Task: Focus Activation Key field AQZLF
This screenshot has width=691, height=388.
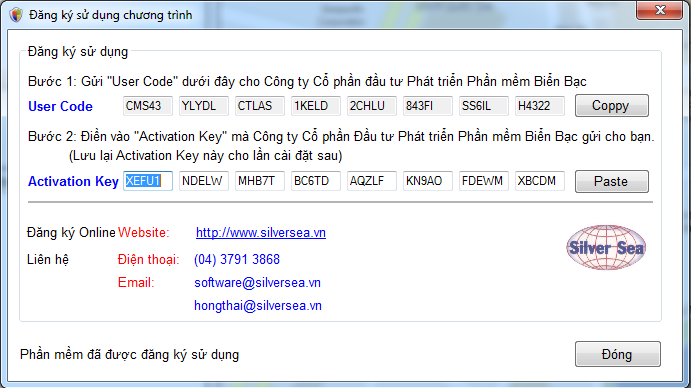Action: (x=372, y=181)
